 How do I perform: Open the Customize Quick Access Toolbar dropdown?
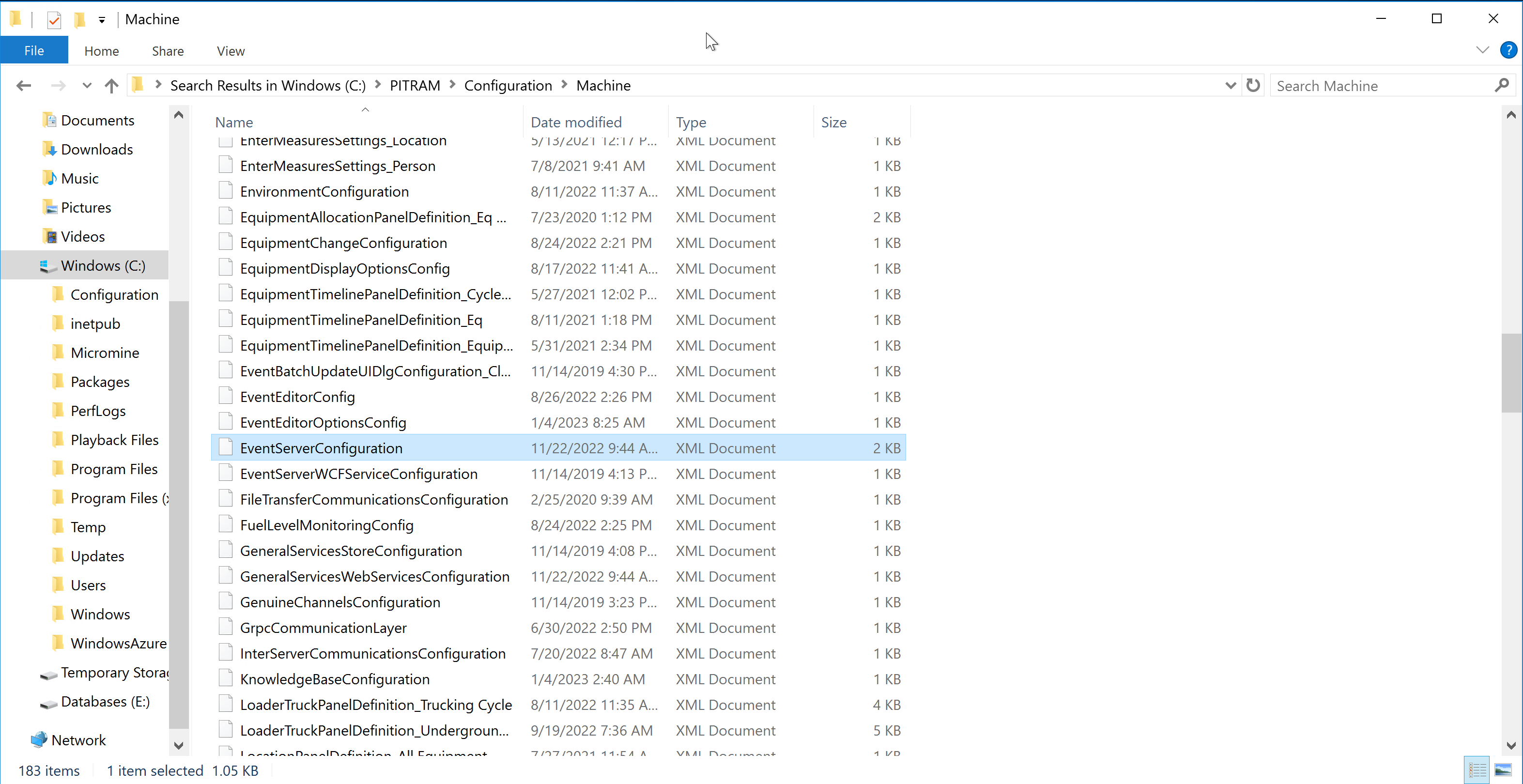click(102, 19)
